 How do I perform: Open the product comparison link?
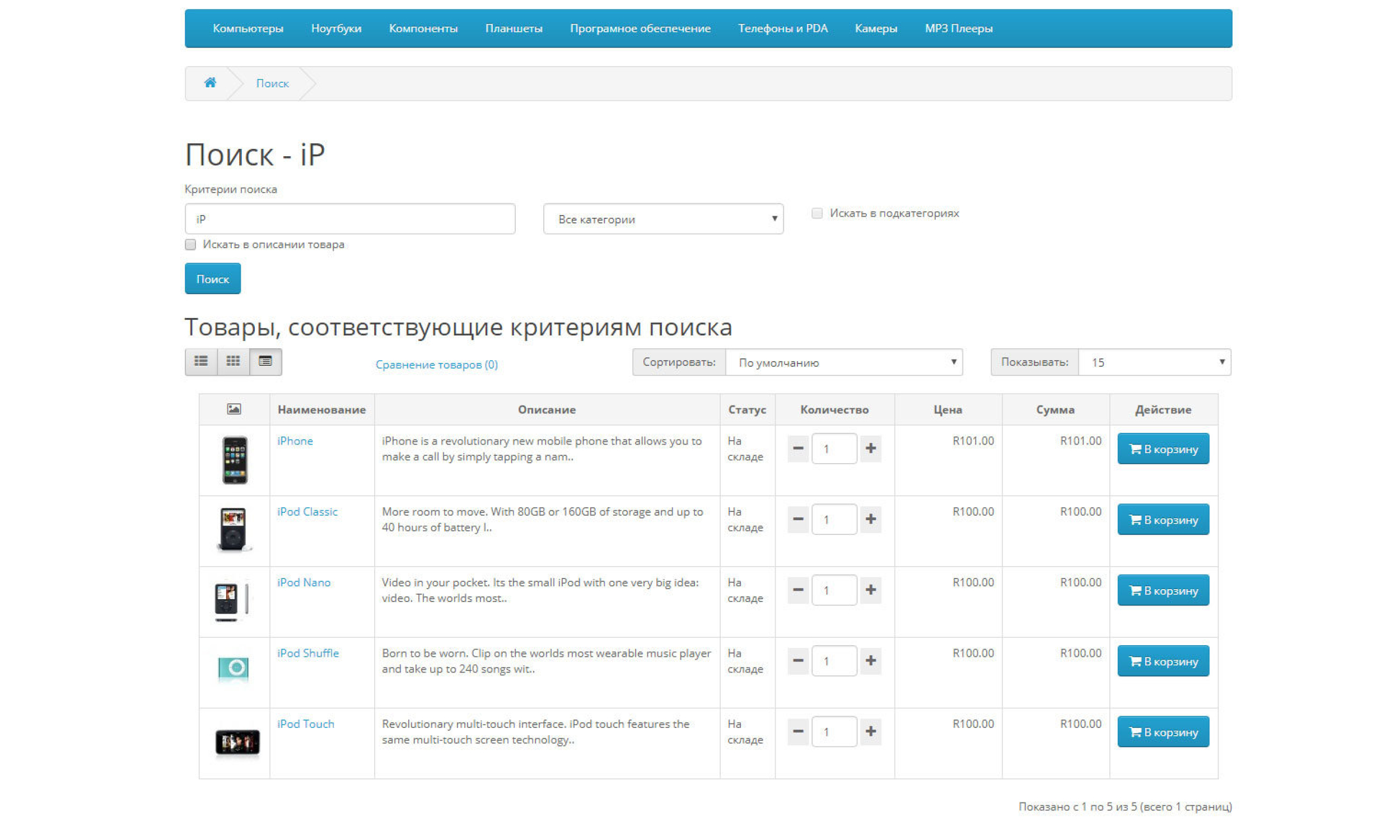(436, 365)
